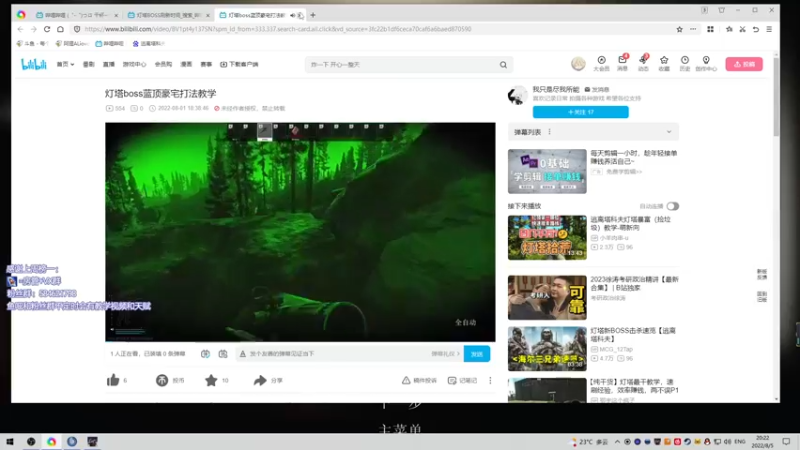Screen dimensions: 800x450
Task: Click the pink 投稿 upload button
Action: click(744, 64)
